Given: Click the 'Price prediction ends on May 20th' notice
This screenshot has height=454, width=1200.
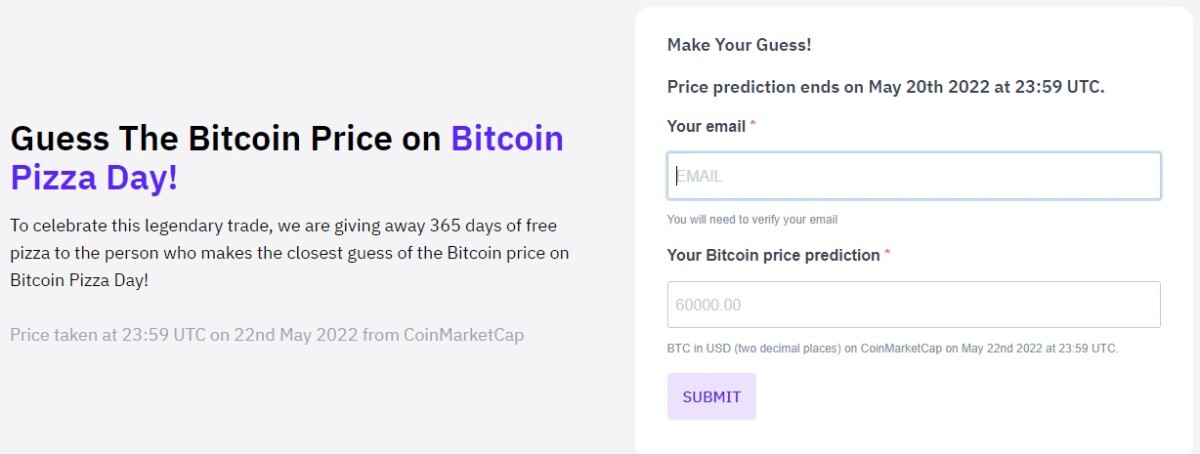Looking at the screenshot, I should (x=885, y=87).
